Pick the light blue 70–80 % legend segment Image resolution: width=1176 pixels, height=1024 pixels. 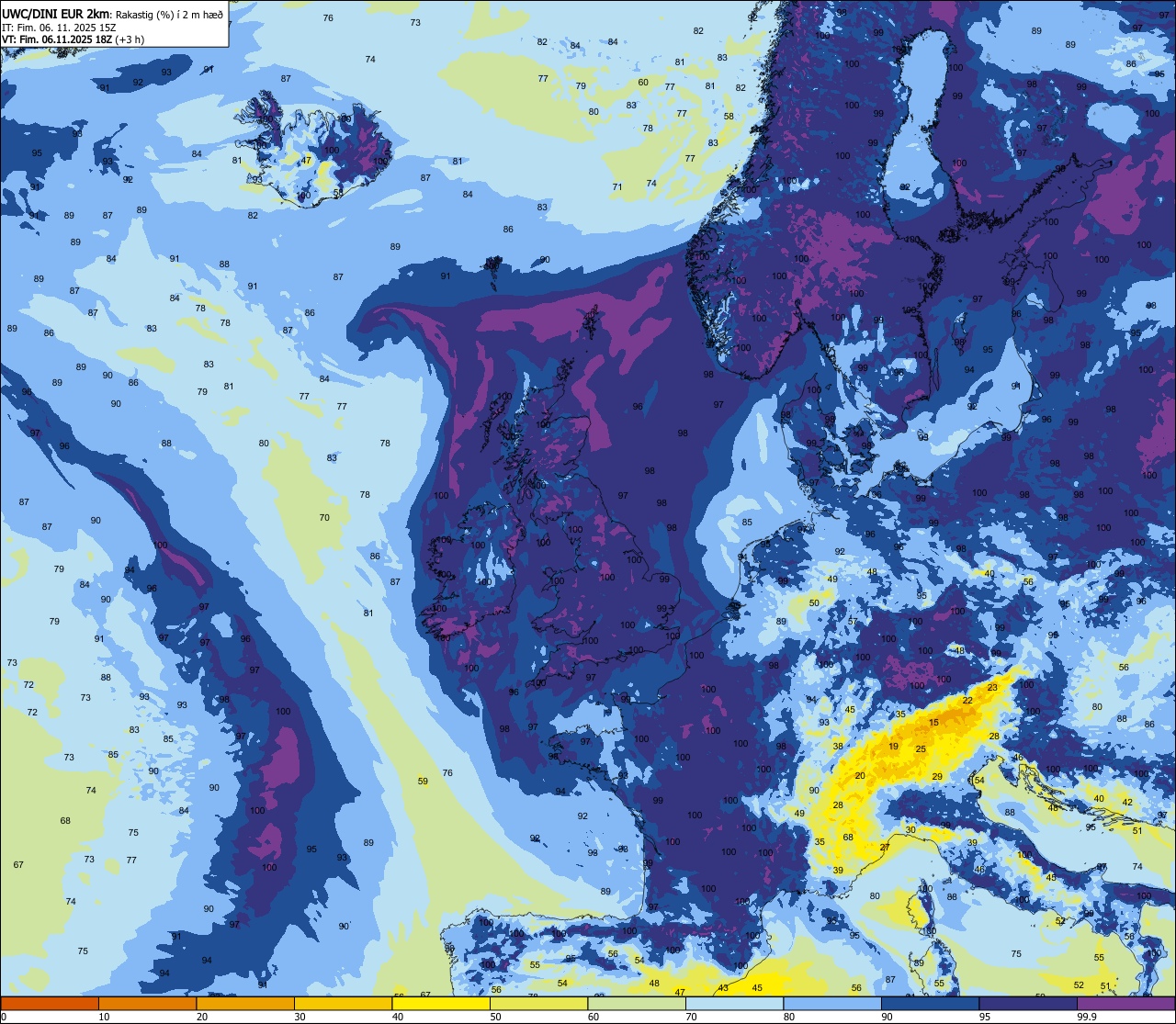coord(734,1003)
